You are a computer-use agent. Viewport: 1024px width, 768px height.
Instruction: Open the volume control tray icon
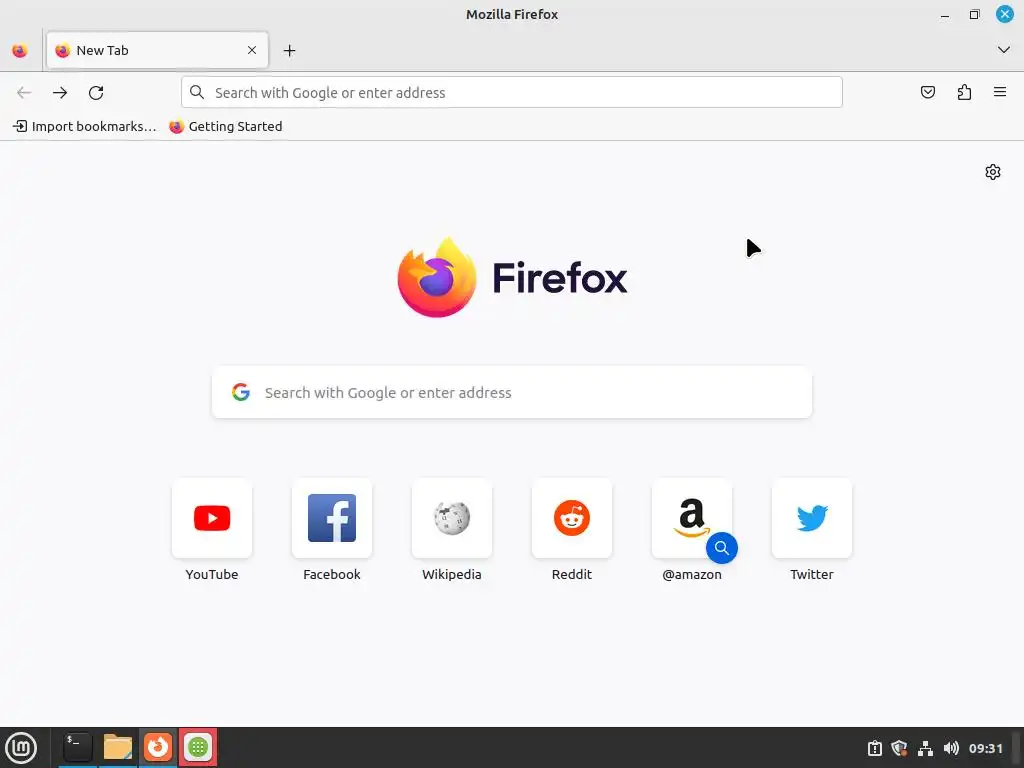point(951,748)
